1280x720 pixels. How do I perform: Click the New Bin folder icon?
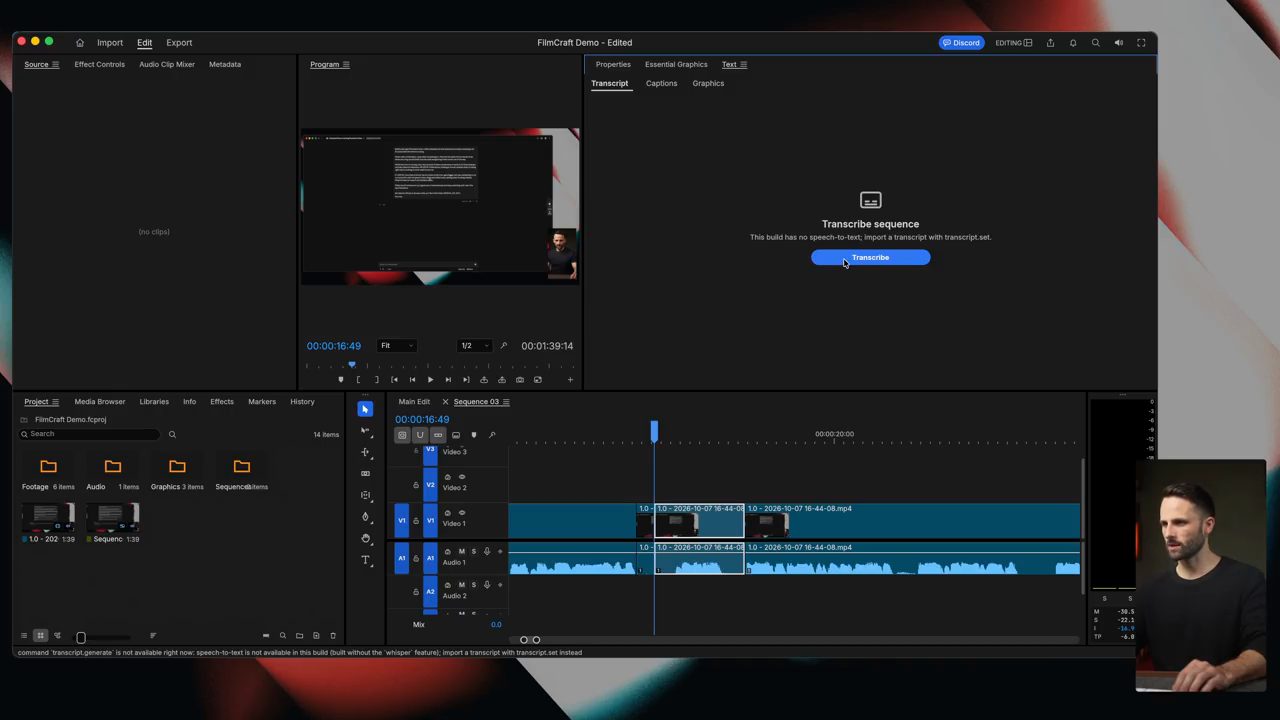click(x=299, y=636)
